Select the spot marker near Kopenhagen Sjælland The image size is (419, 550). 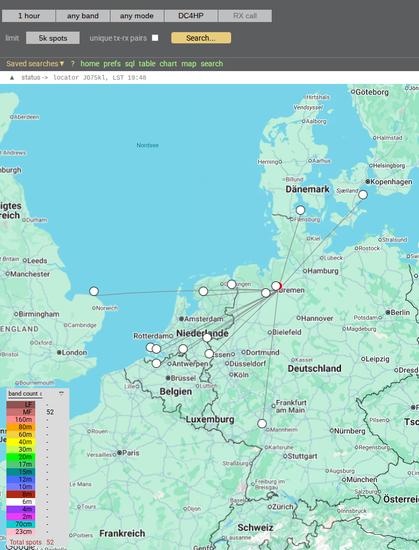click(x=363, y=194)
